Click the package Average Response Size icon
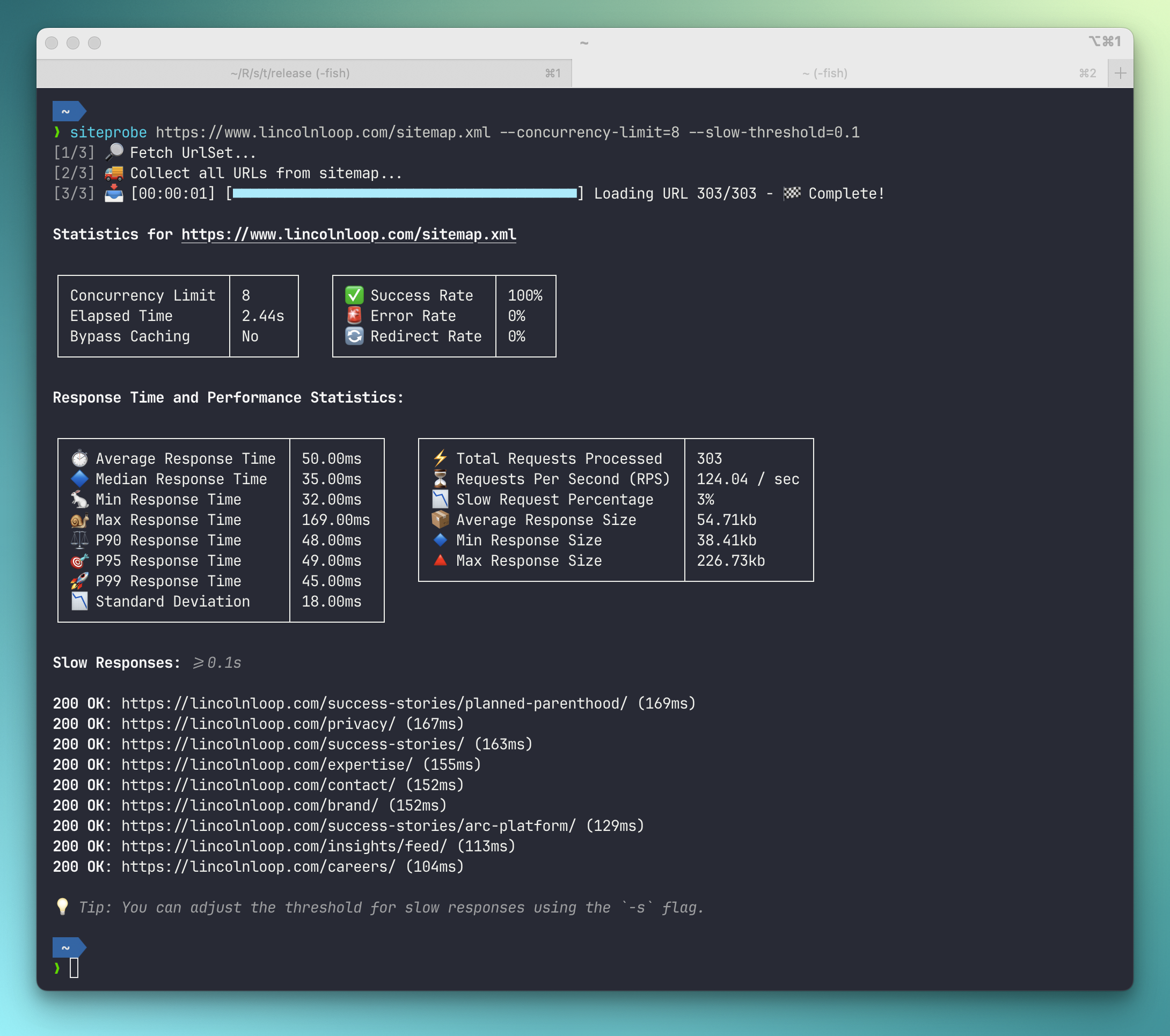 point(440,520)
